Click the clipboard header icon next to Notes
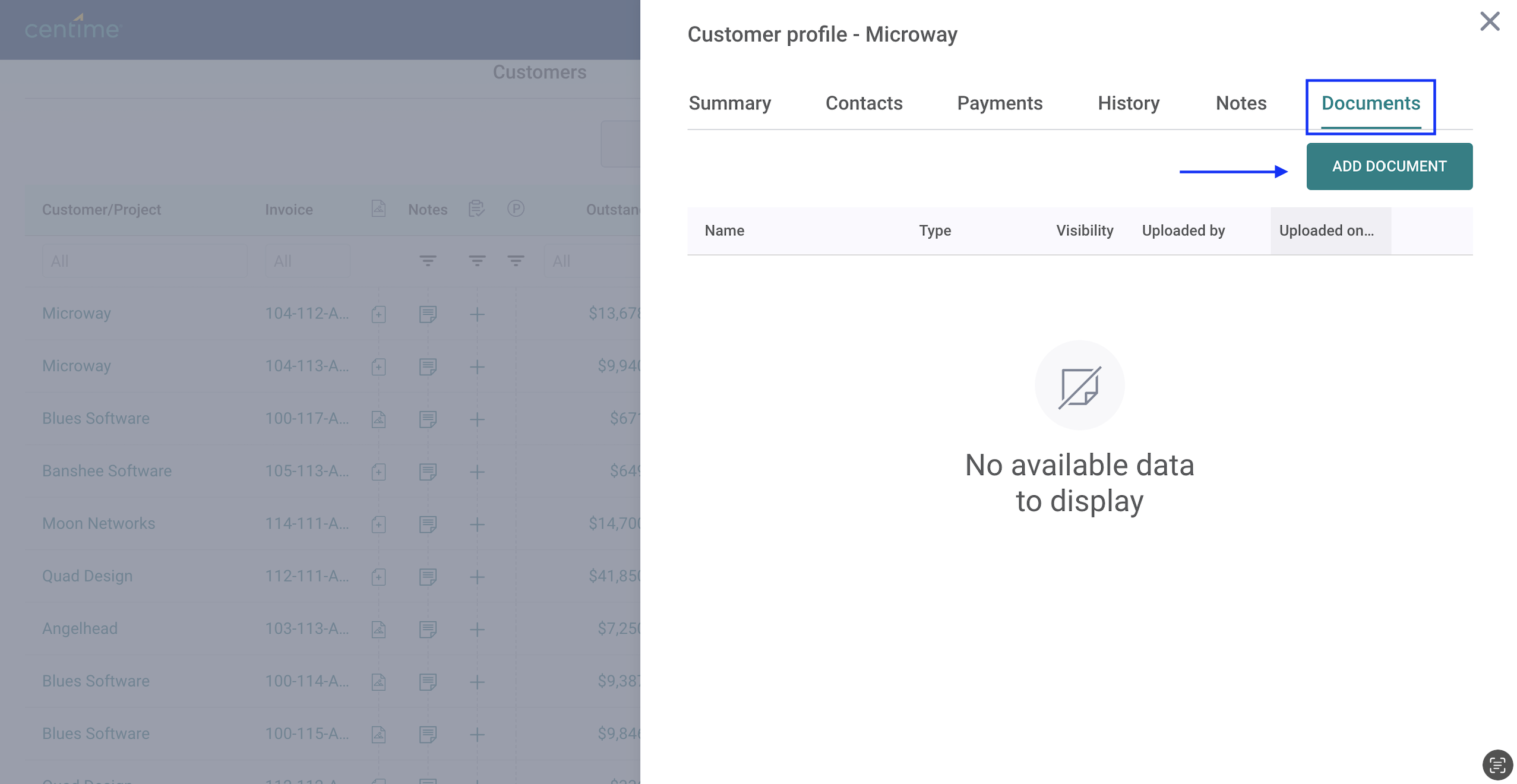Image resolution: width=1517 pixels, height=784 pixels. pyautogui.click(x=476, y=208)
